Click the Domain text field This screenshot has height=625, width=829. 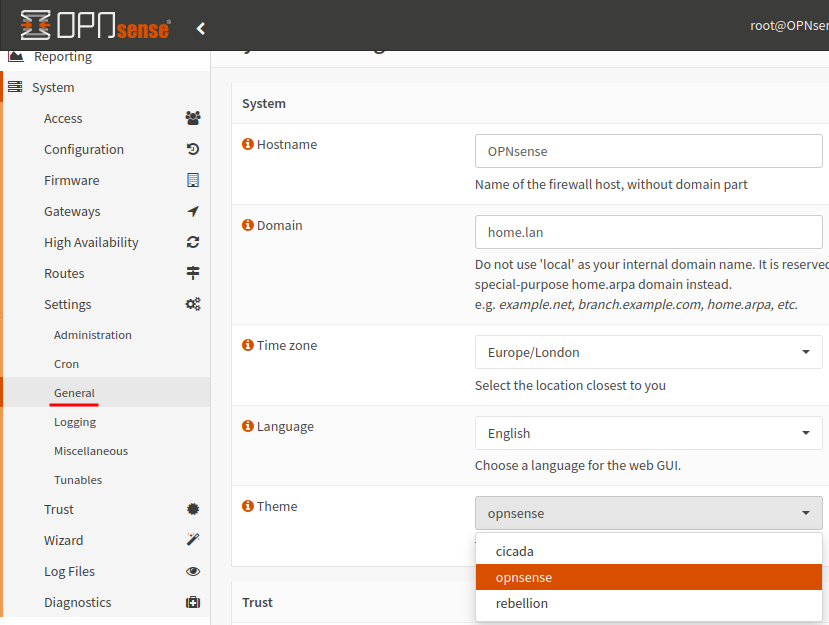point(648,232)
